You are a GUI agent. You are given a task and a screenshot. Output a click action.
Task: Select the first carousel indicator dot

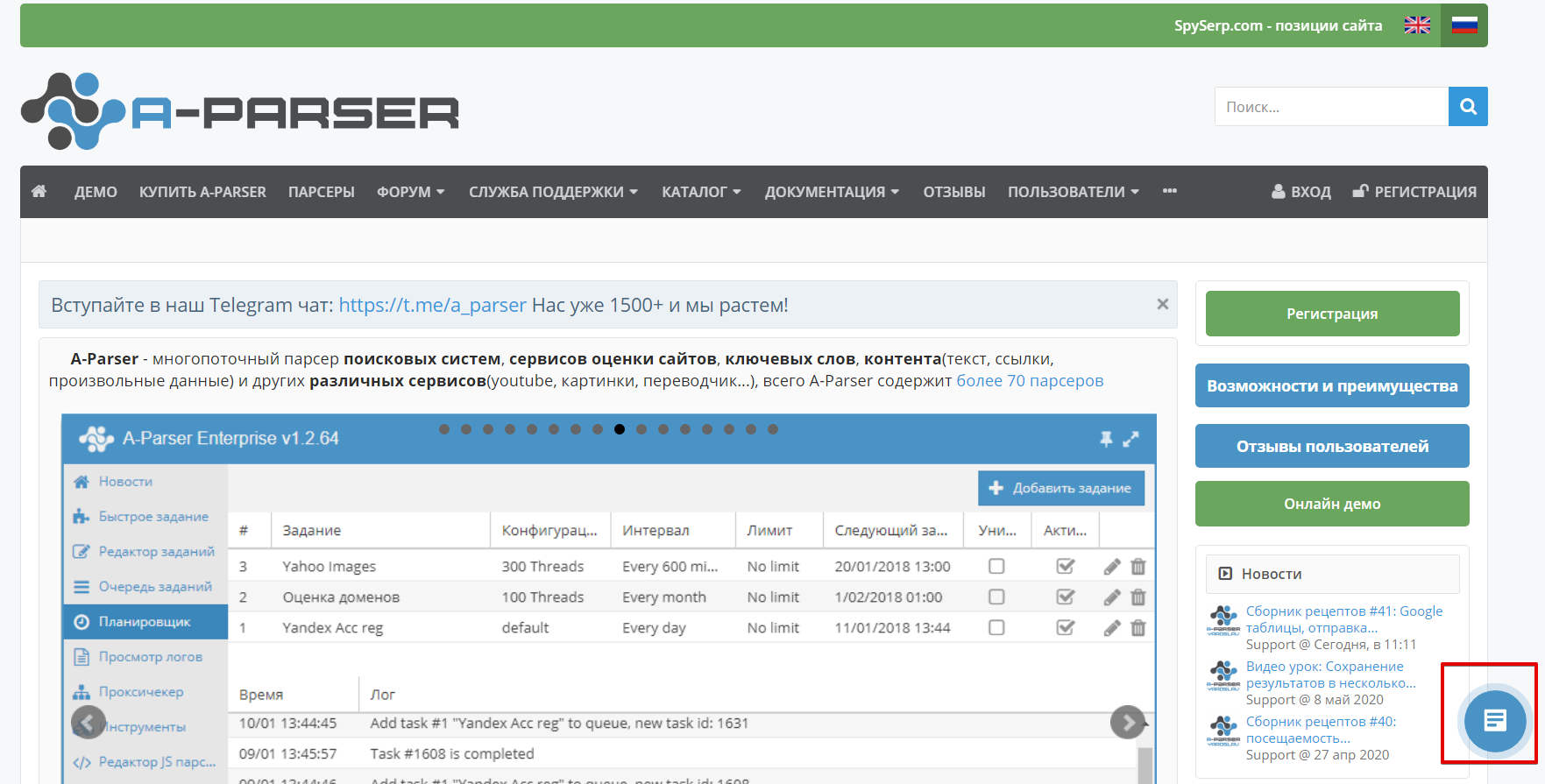[x=444, y=429]
